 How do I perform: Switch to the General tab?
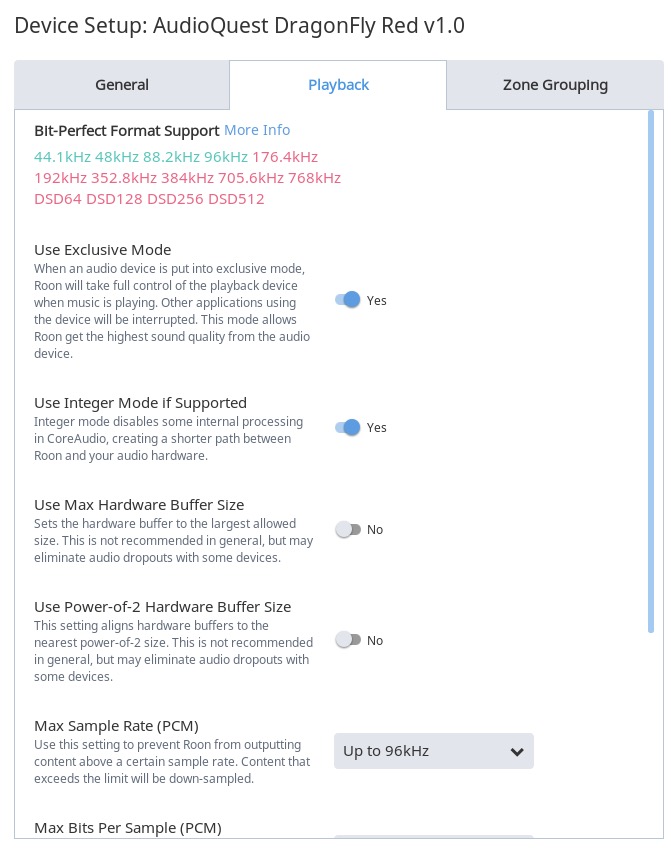(122, 85)
